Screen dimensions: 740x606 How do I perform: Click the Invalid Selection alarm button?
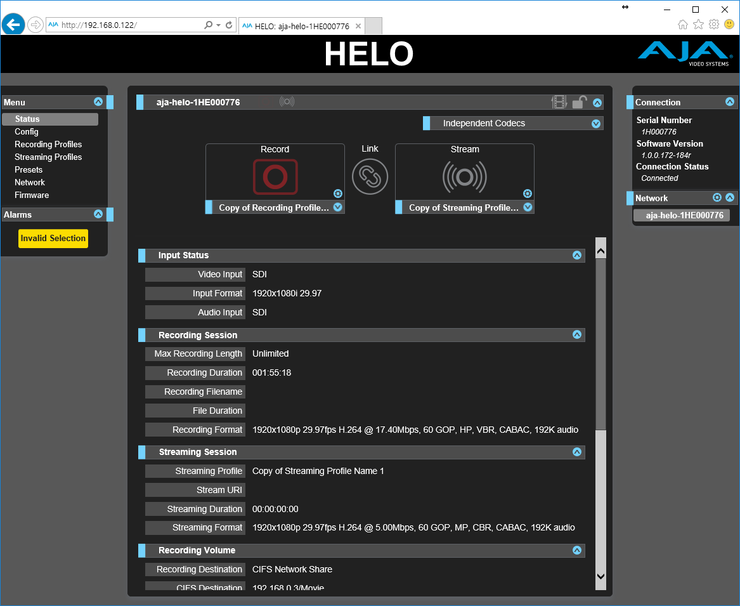click(x=53, y=238)
